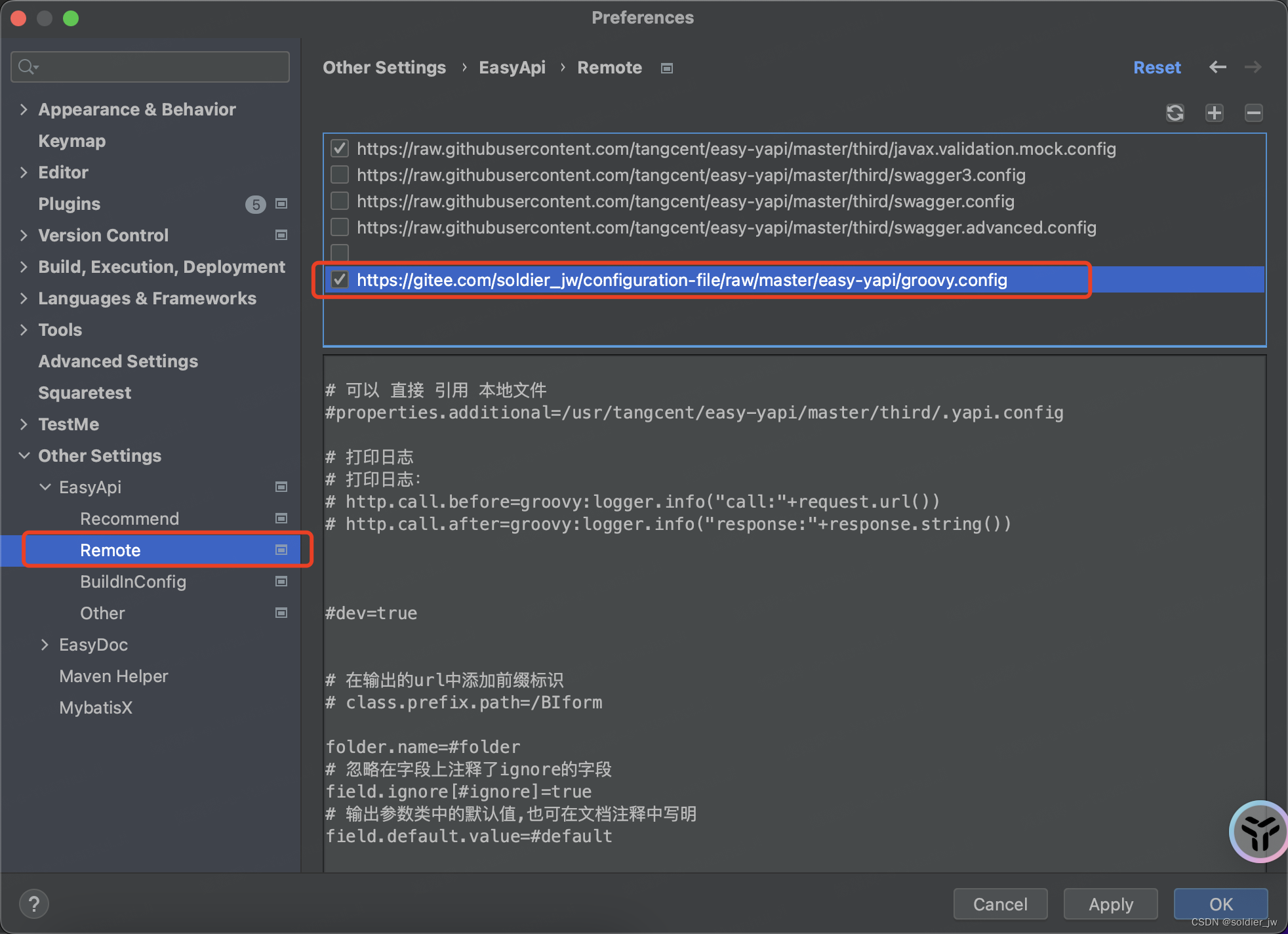Screen dimensions: 1288x934
Task: Select the Recommend settings page
Action: click(x=129, y=519)
